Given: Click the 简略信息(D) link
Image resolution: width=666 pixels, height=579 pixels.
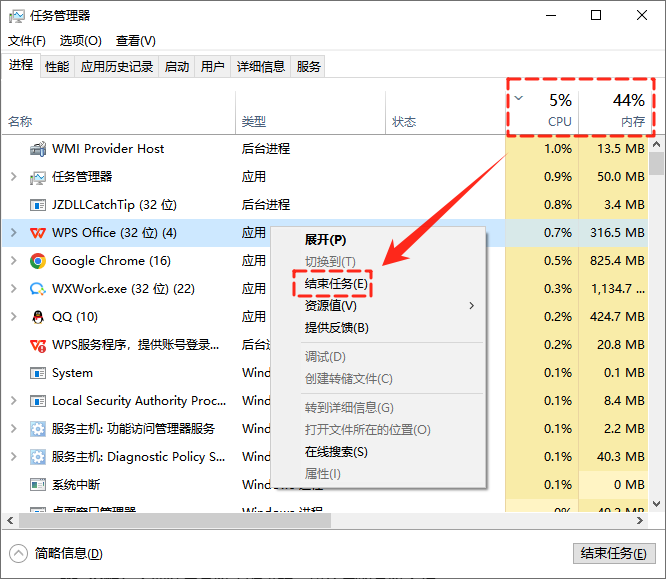Looking at the screenshot, I should (x=69, y=554).
